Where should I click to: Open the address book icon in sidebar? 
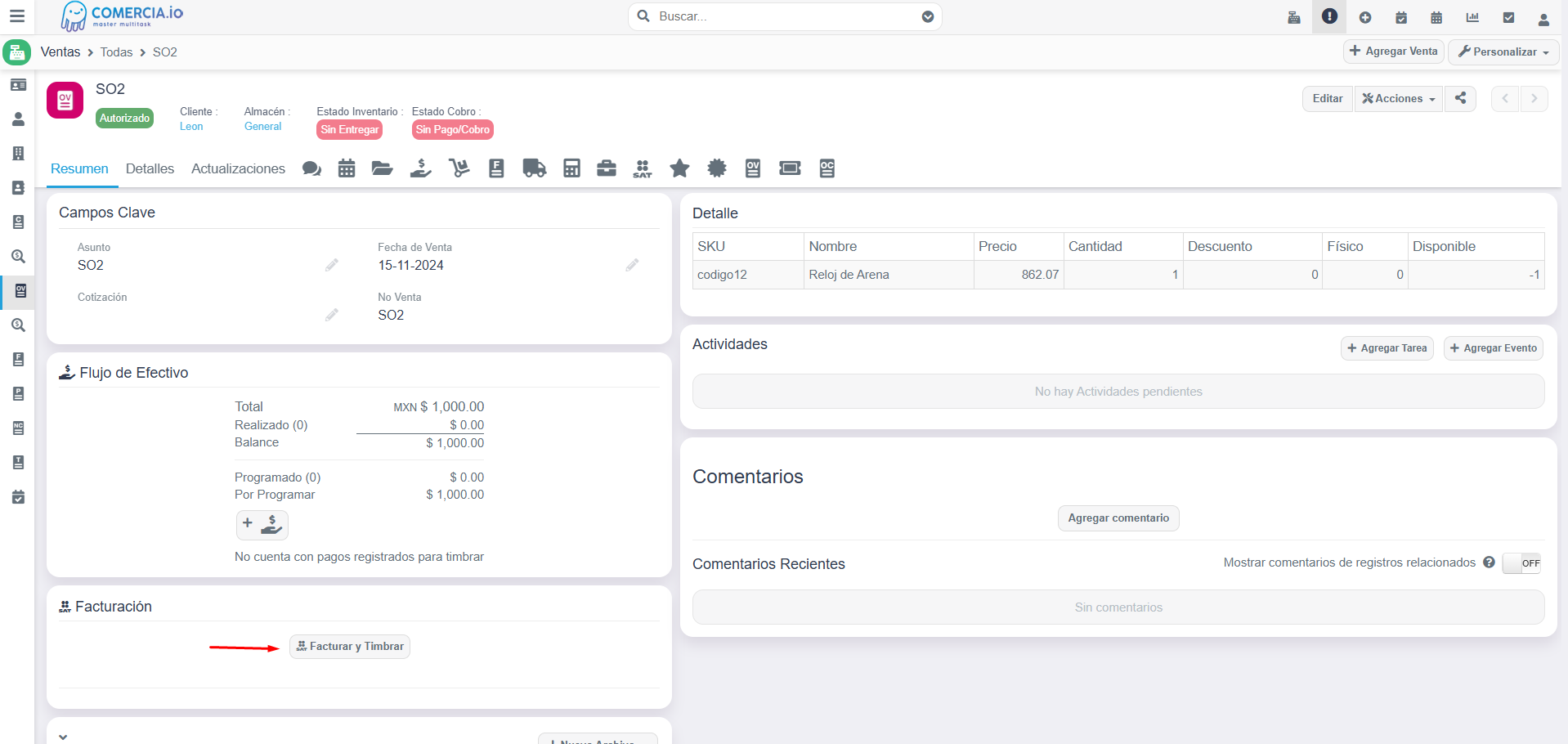(x=18, y=188)
